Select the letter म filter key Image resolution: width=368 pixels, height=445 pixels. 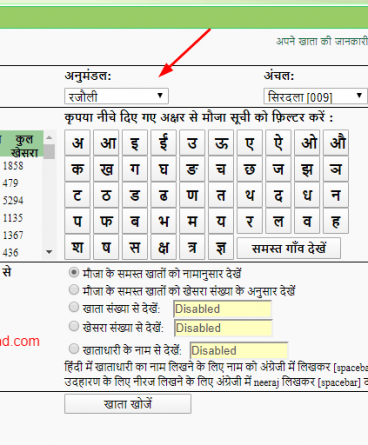point(192,221)
